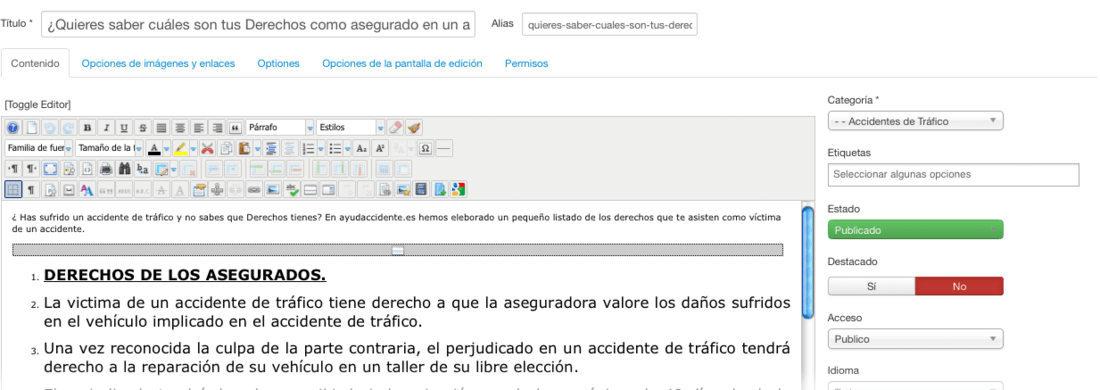Apply italic formatting
The width and height of the screenshot is (1100, 390).
(107, 128)
